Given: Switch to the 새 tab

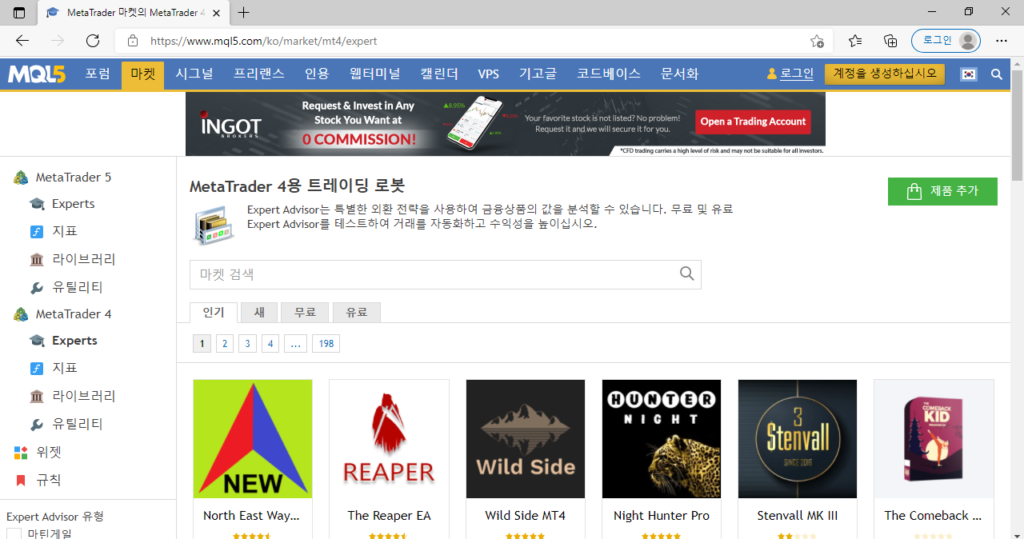Looking at the screenshot, I should 259,312.
